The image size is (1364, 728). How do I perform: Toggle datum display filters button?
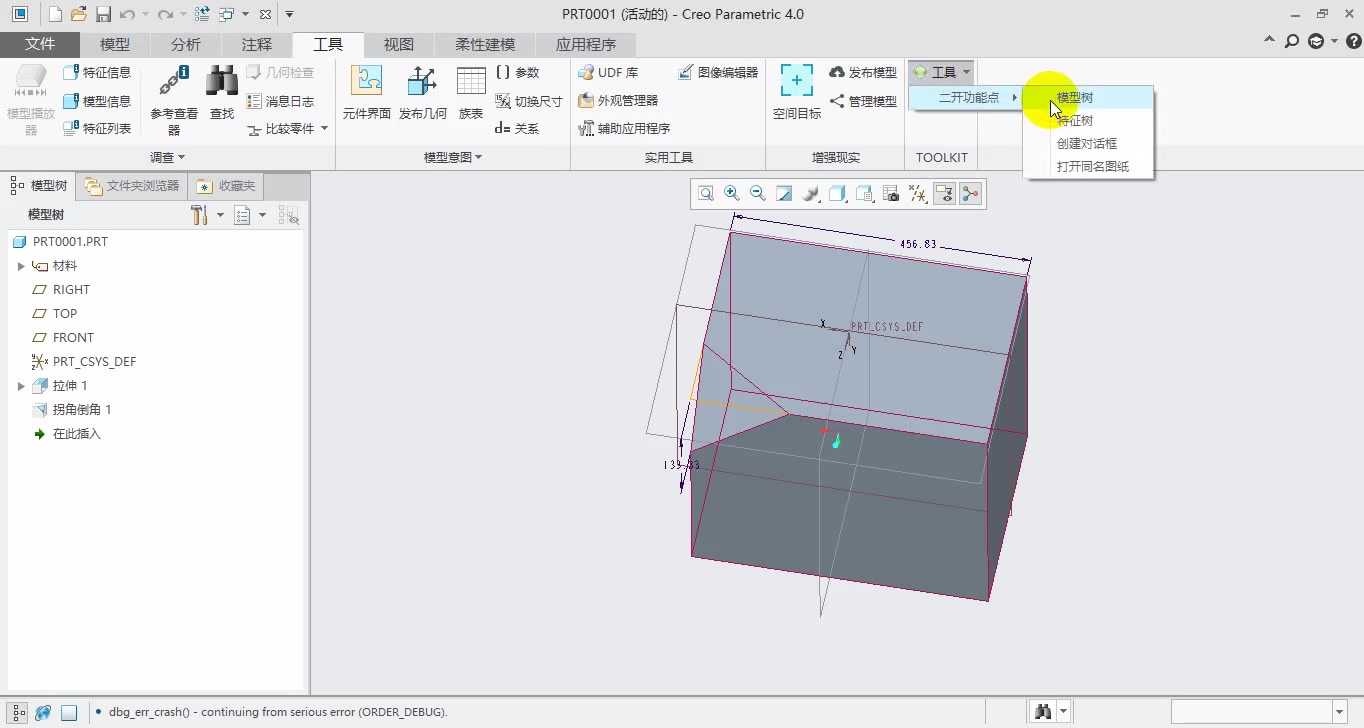tap(917, 194)
